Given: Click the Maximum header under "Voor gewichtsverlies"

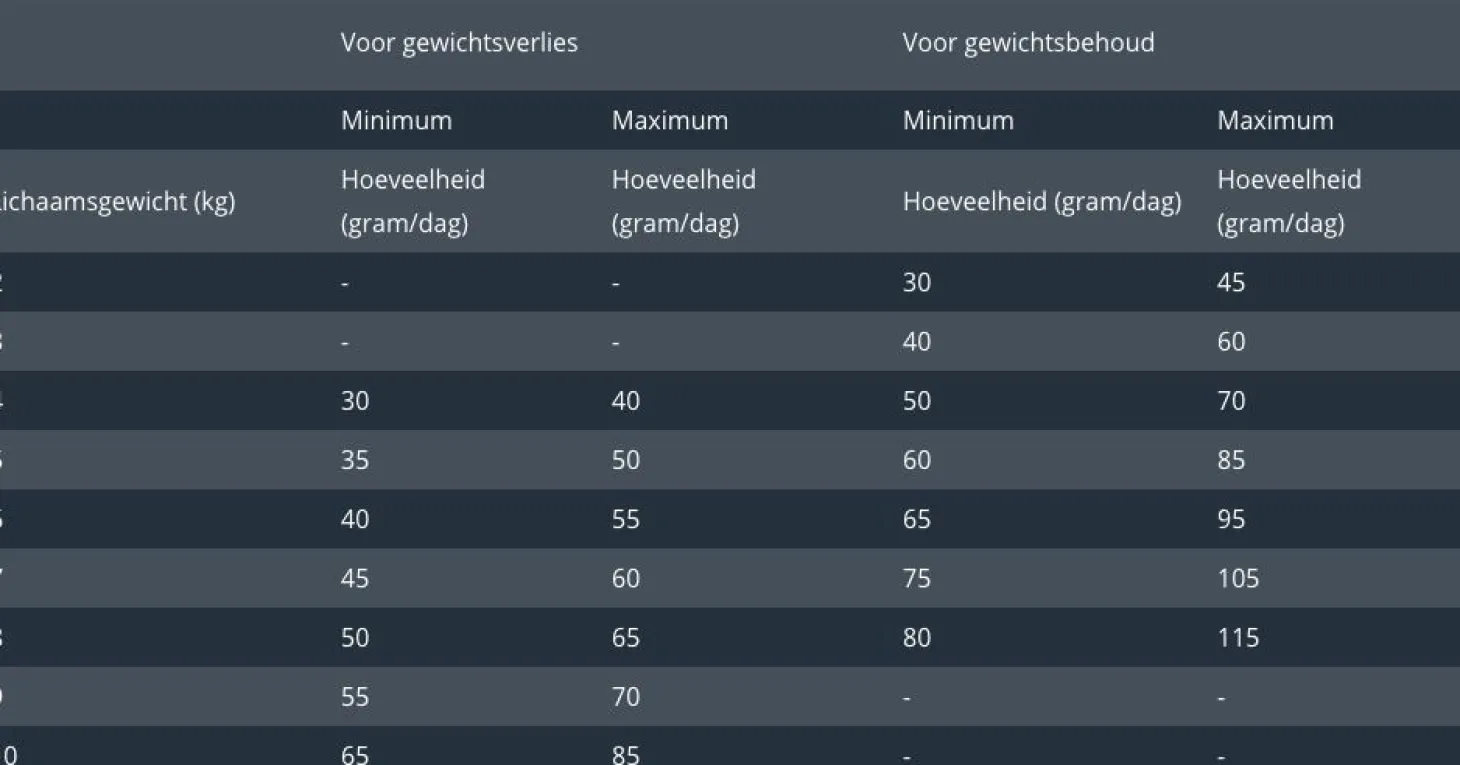Looking at the screenshot, I should tap(669, 121).
